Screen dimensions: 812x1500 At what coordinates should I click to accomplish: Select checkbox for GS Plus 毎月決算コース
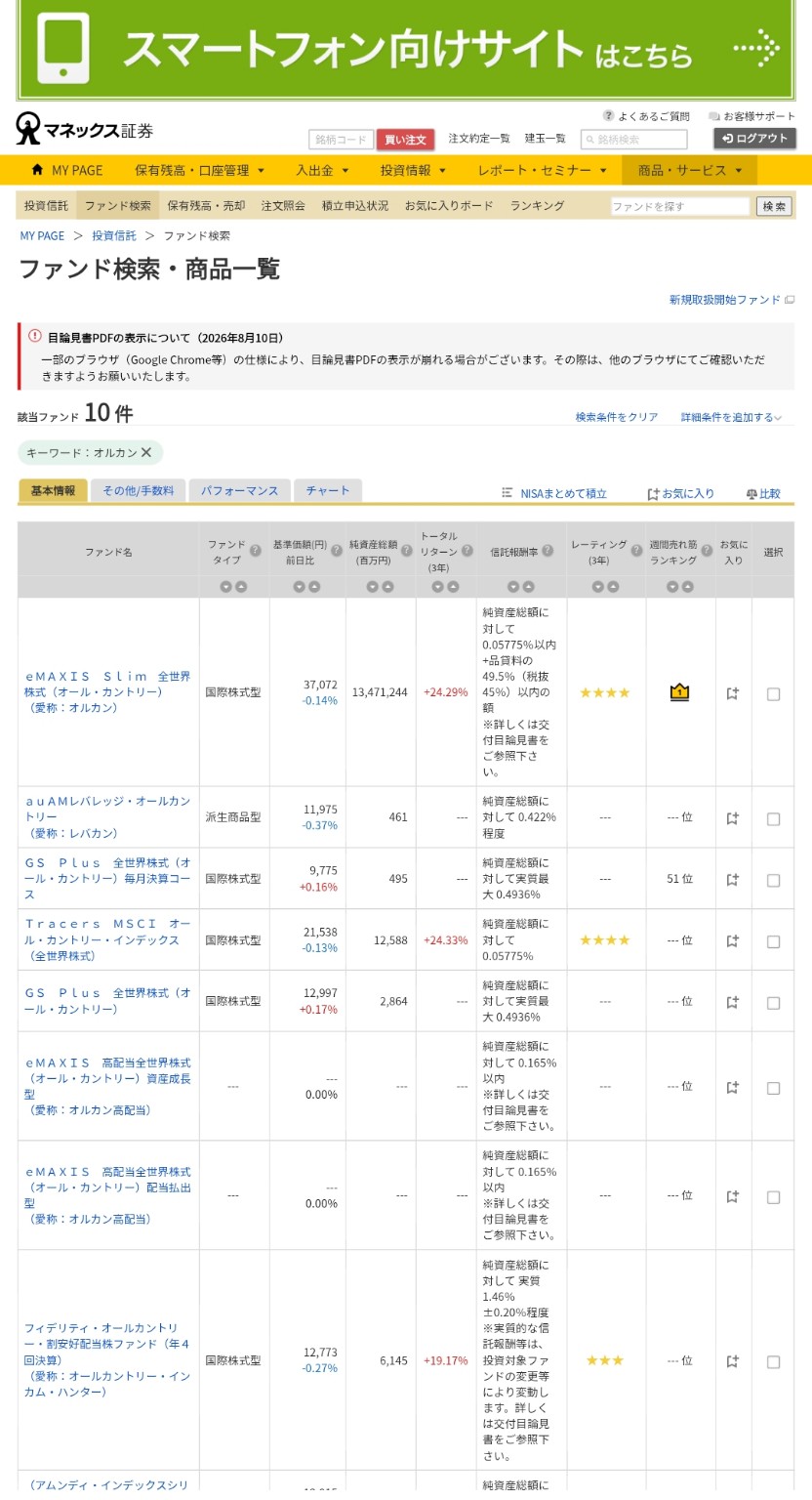[774, 880]
